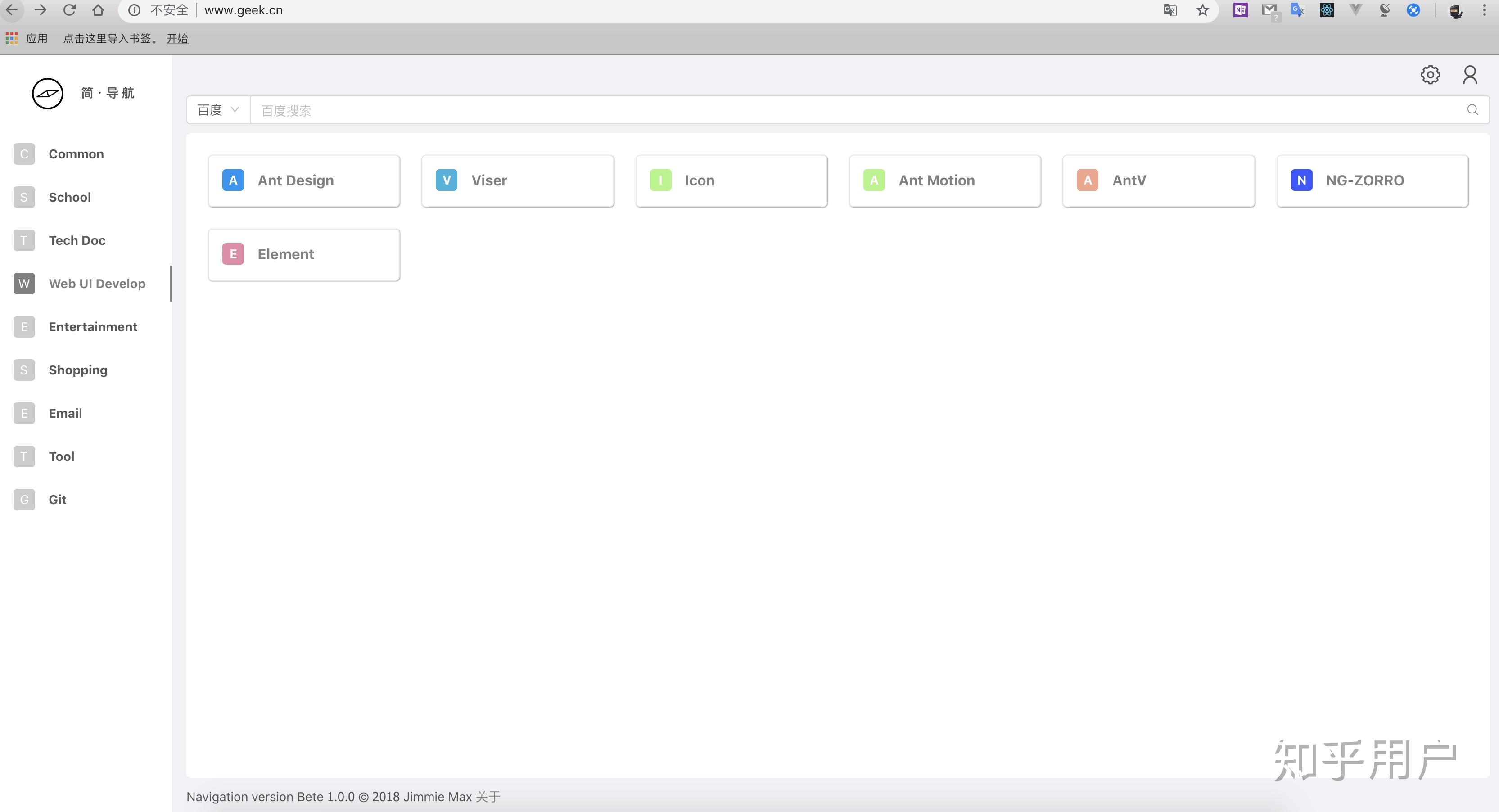
Task: Go back in browser history
Action: coord(12,10)
